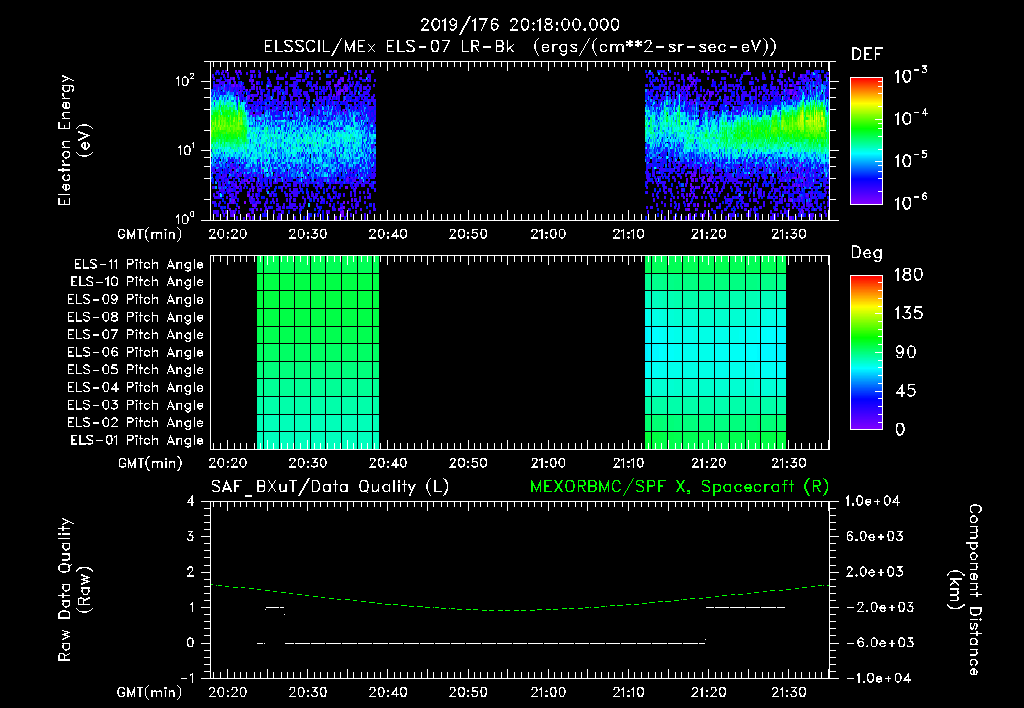The image size is (1024, 708).
Task: Click the ELS-06 Pitch Angle row label
Action: point(135,352)
